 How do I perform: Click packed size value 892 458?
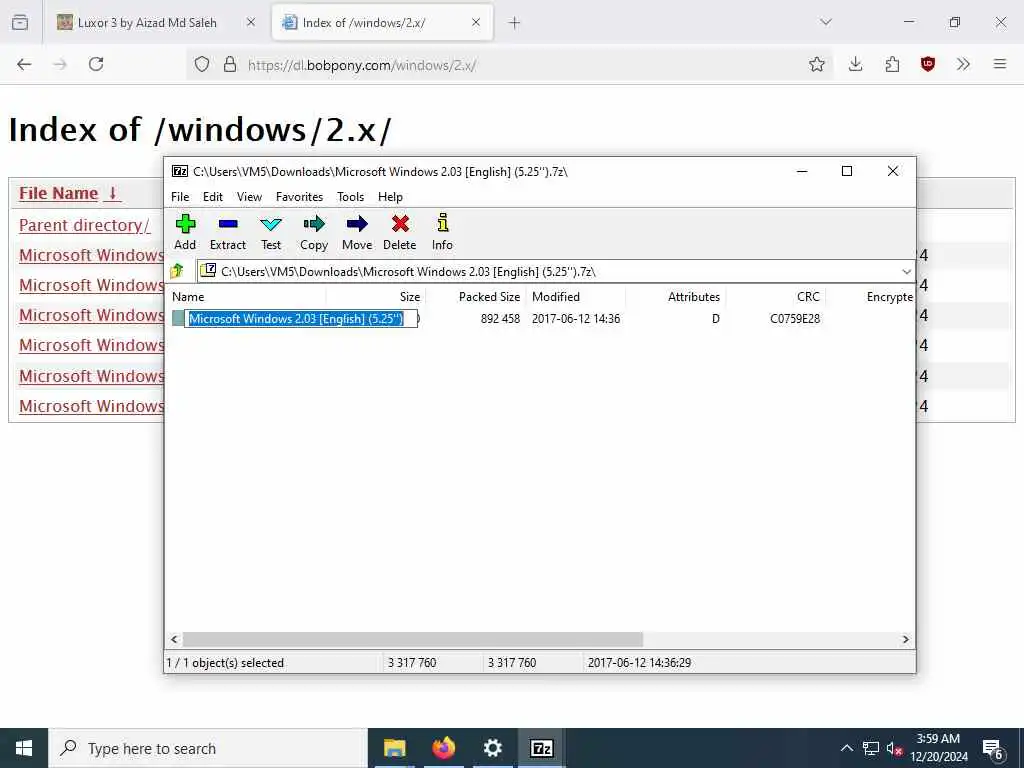point(500,319)
